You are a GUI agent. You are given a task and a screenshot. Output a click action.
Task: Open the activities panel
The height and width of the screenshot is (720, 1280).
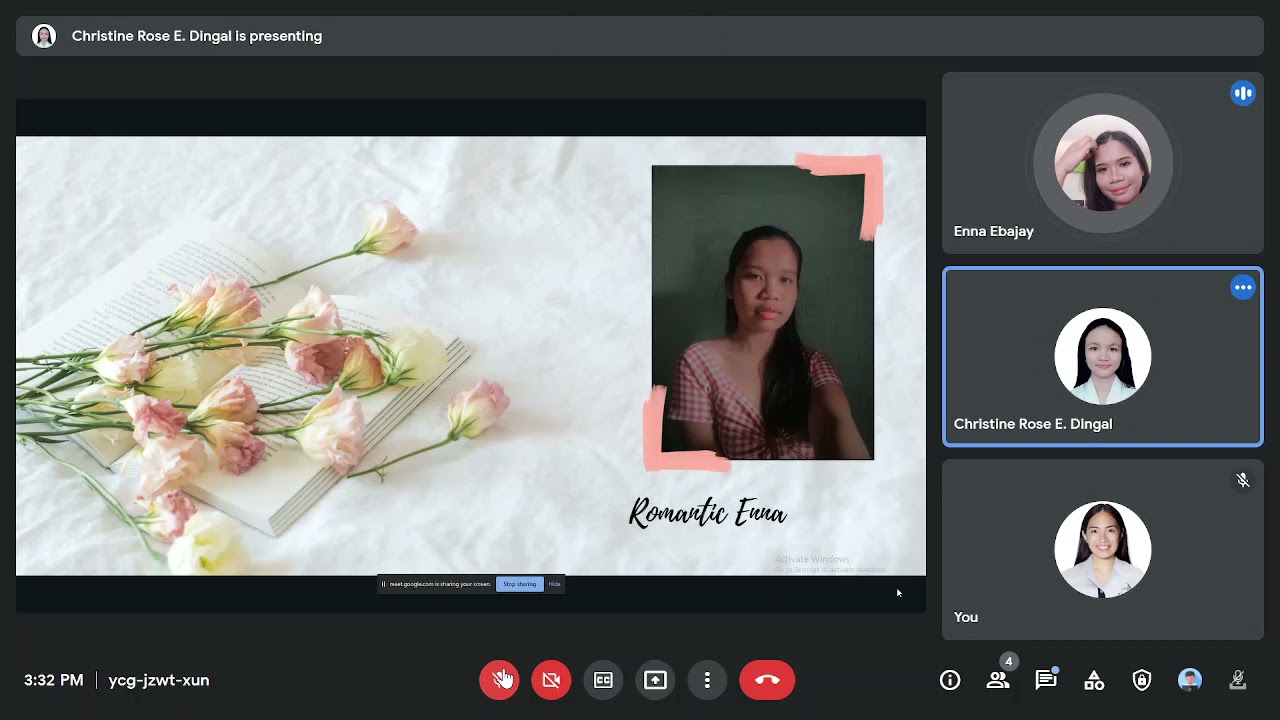point(1094,680)
